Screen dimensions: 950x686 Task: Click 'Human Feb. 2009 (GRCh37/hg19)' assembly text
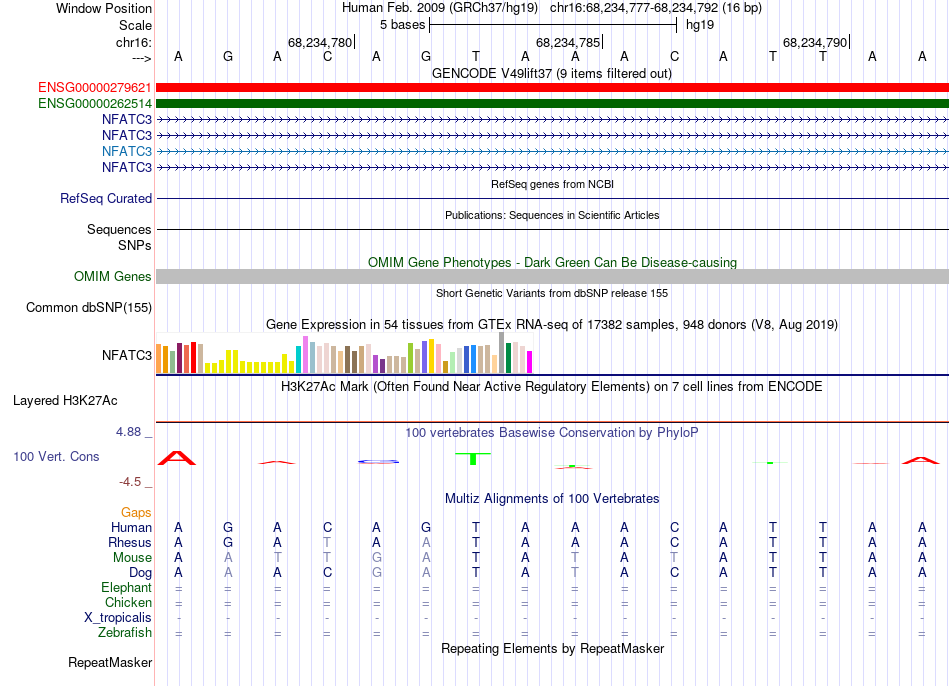point(440,8)
